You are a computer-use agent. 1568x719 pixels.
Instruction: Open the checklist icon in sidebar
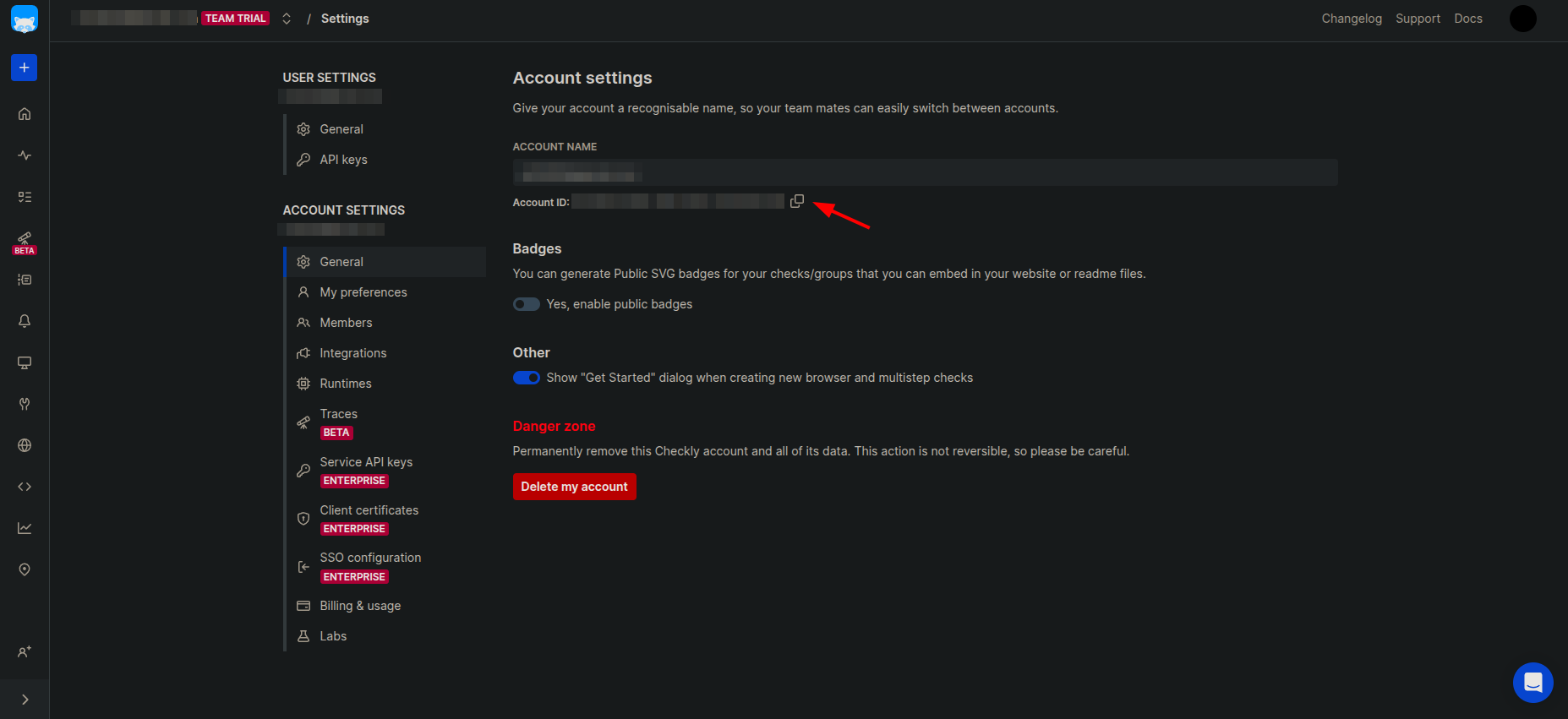coord(25,197)
